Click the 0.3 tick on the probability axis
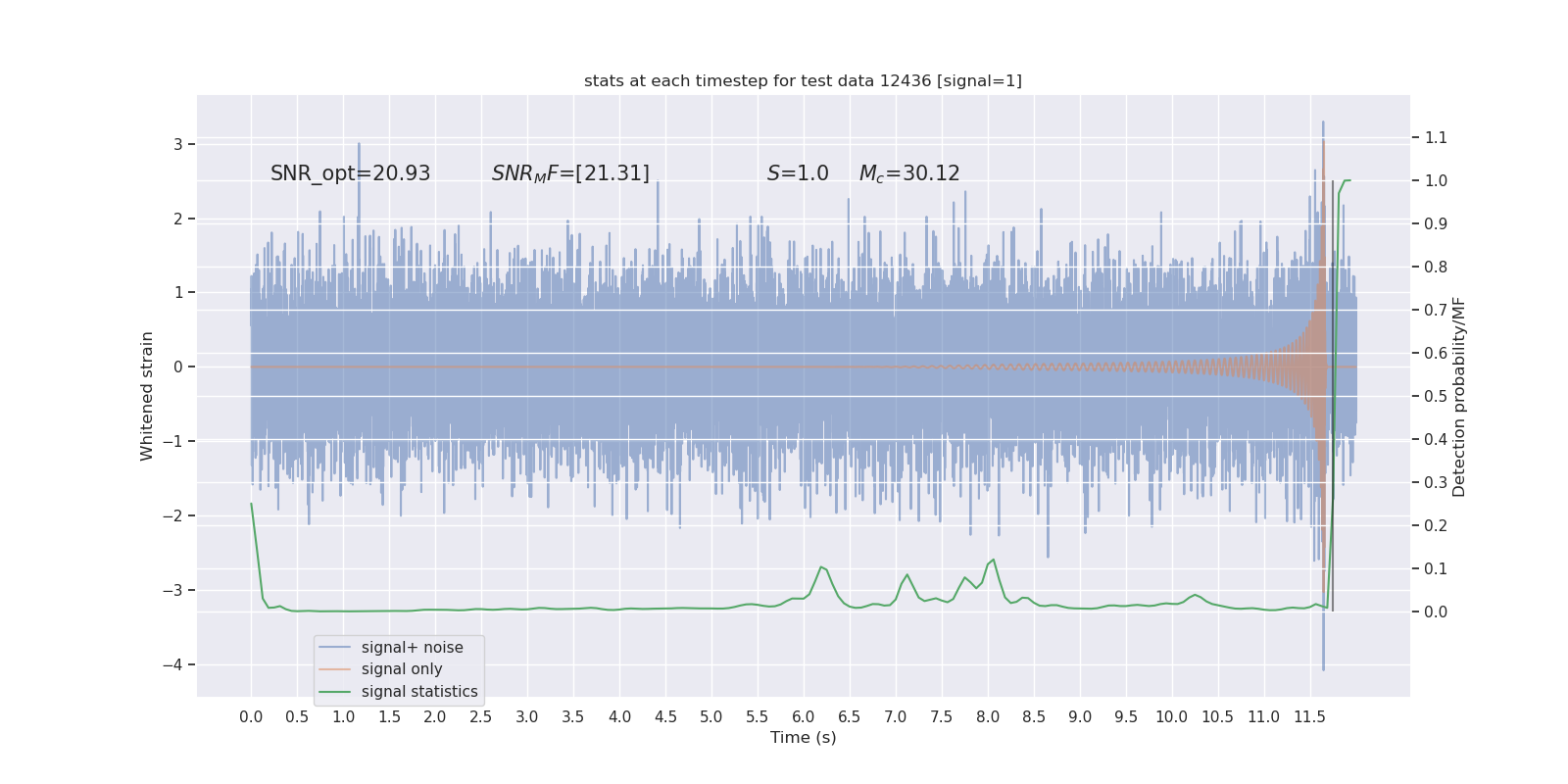Viewport: 1568px width, 784px height. pyautogui.click(x=1436, y=482)
